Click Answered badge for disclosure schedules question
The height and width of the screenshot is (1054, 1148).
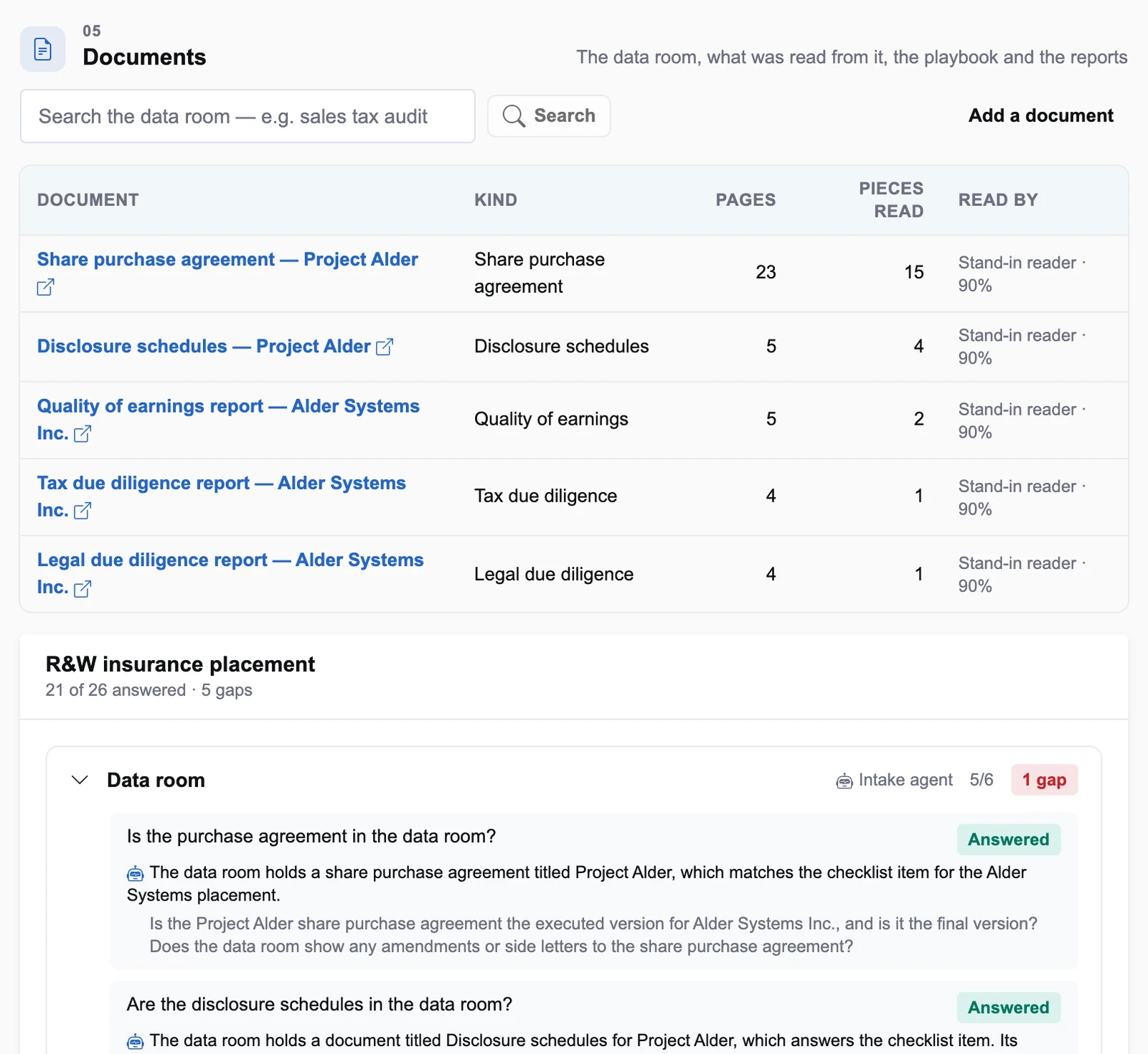tap(1008, 1007)
